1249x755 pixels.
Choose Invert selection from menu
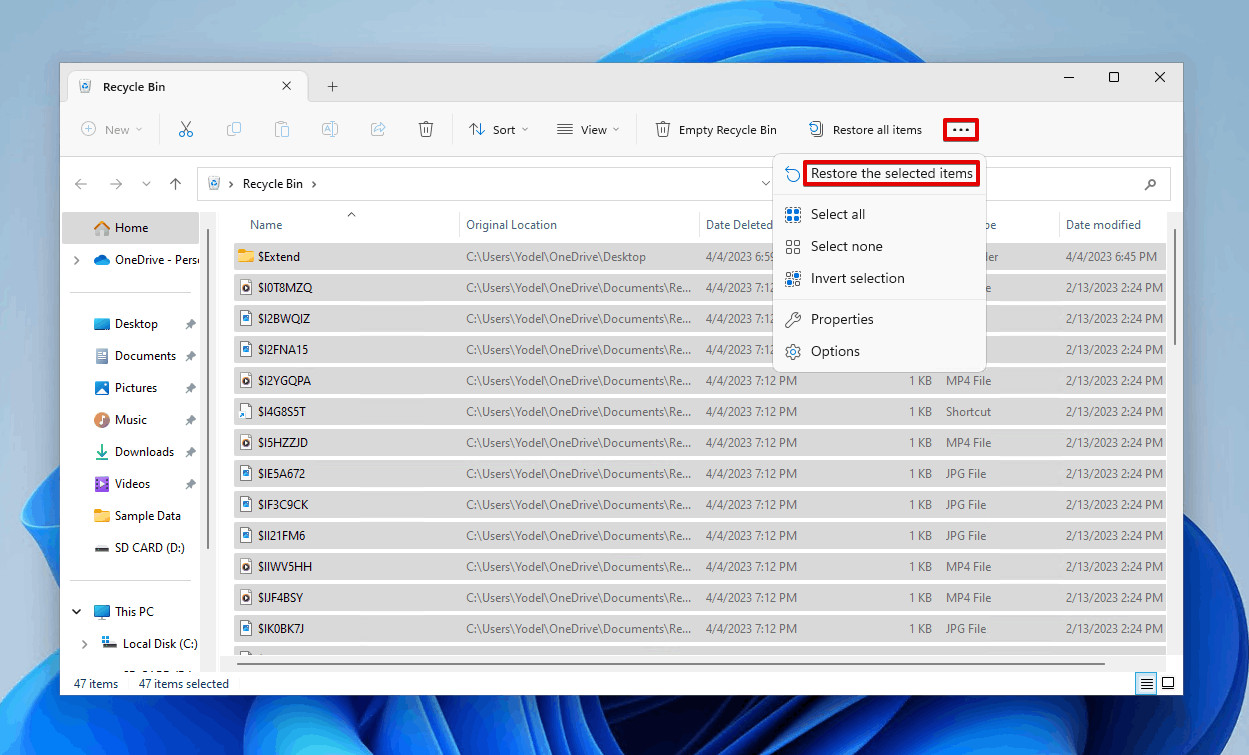click(879, 278)
